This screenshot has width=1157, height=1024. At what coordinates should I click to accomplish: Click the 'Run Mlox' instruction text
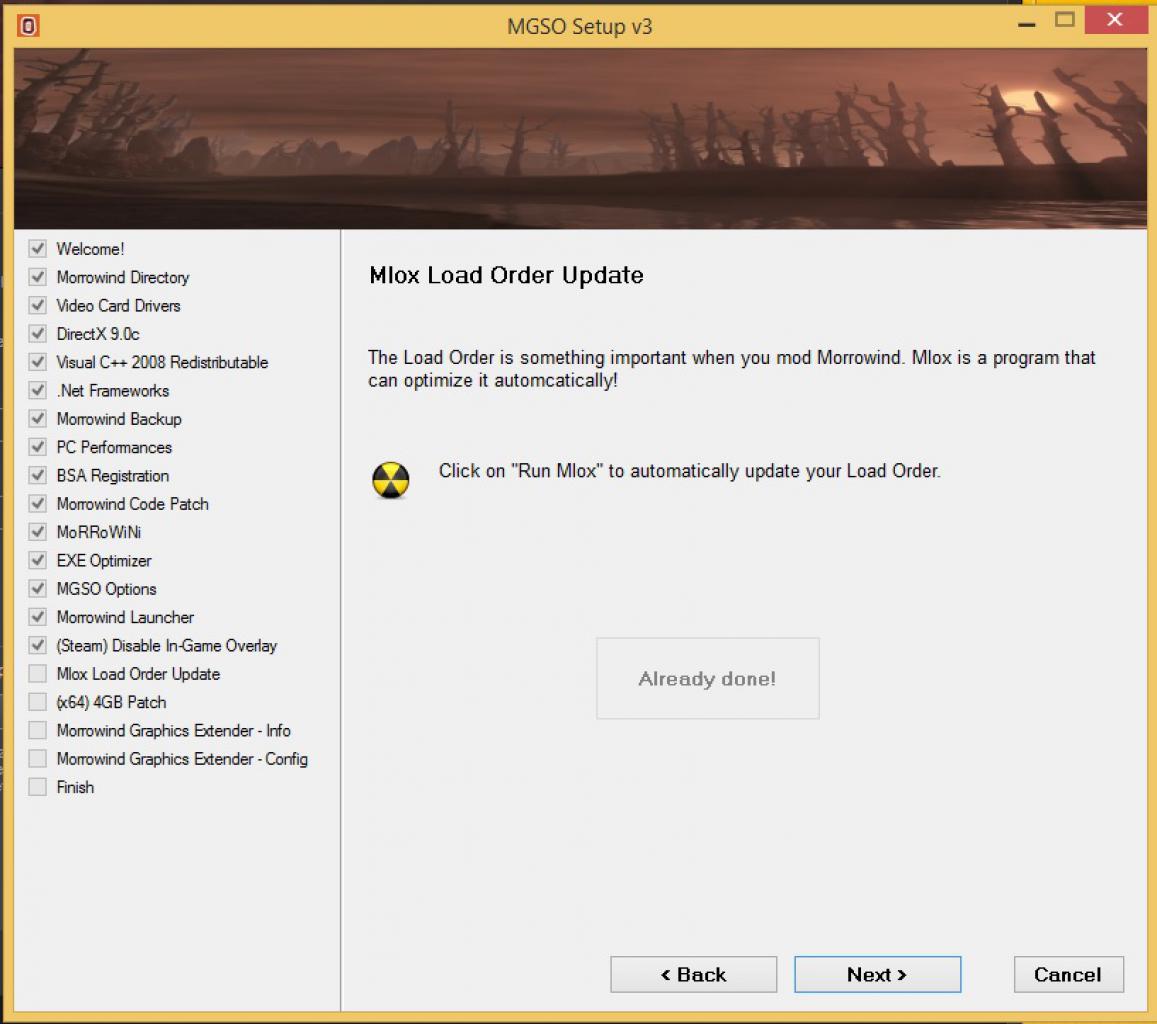tap(689, 471)
